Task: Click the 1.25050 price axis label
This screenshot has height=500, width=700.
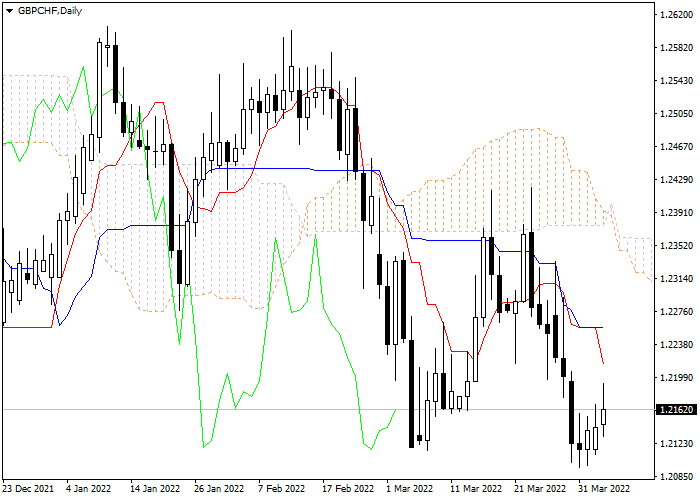Action: (676, 114)
